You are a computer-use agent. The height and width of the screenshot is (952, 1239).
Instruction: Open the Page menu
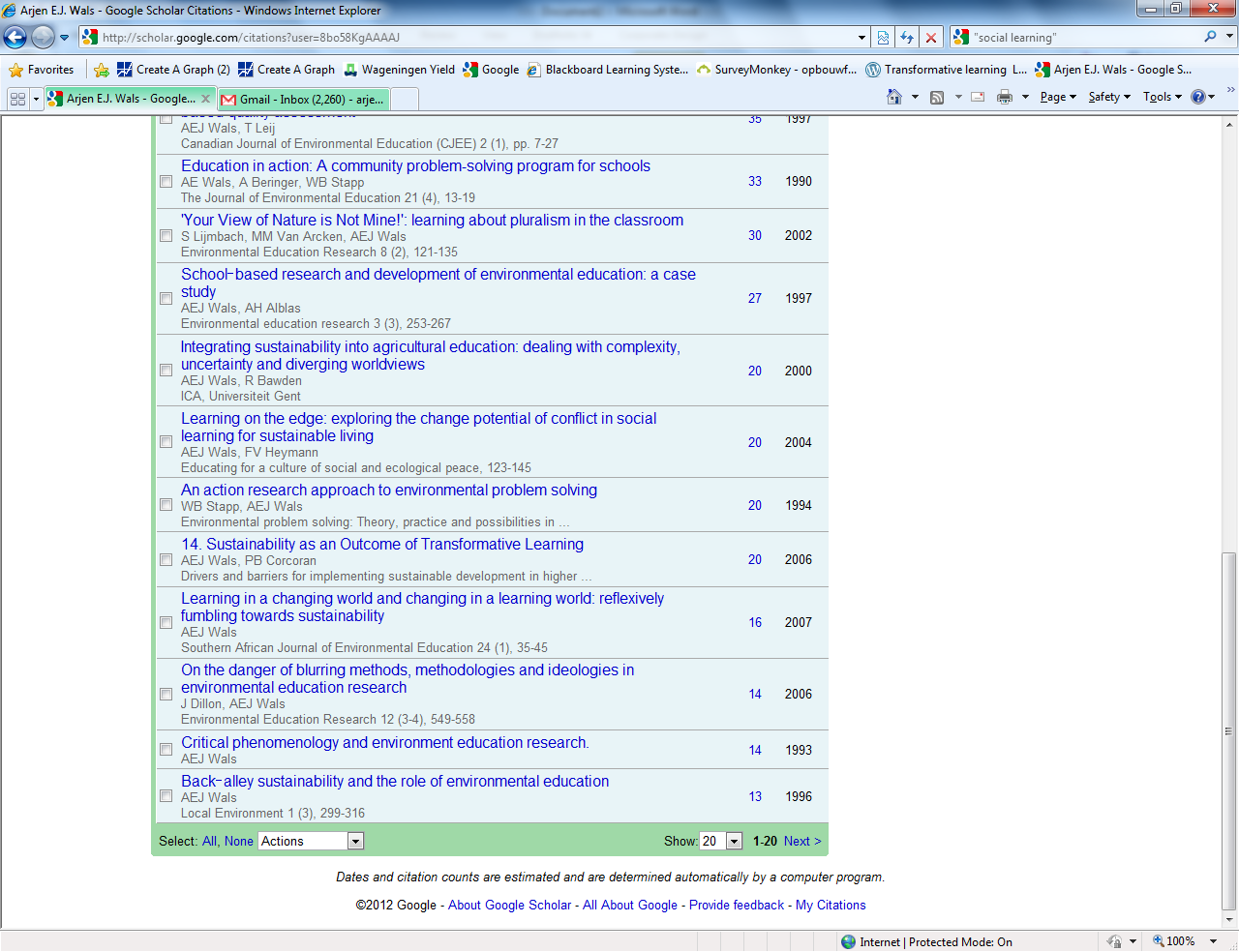coord(1057,97)
